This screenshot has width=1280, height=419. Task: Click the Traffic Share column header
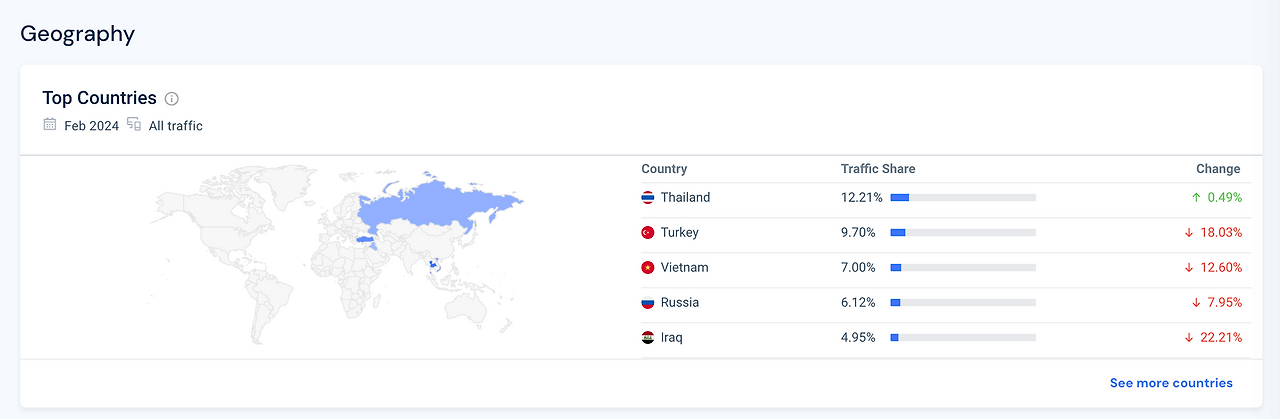(x=878, y=169)
